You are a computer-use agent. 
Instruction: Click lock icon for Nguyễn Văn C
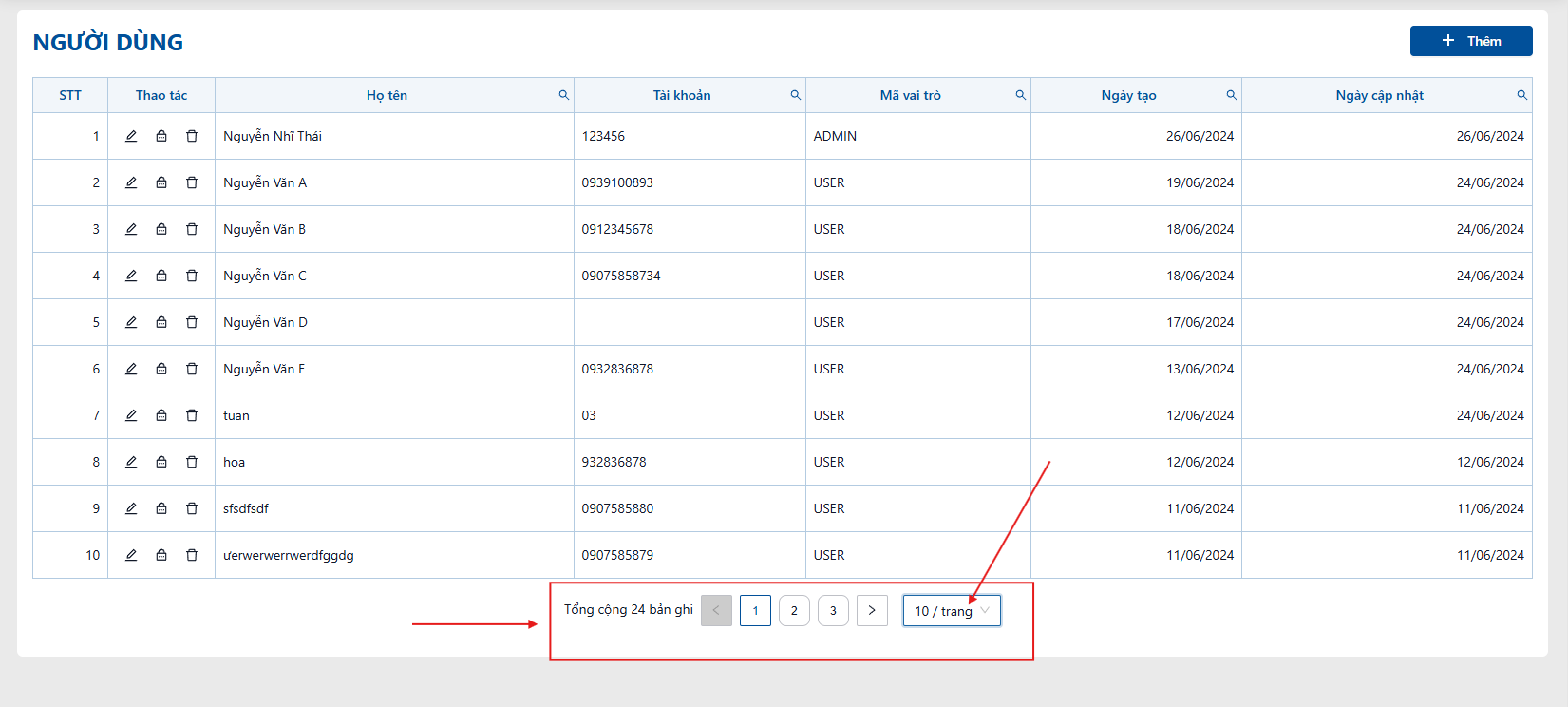tap(161, 276)
